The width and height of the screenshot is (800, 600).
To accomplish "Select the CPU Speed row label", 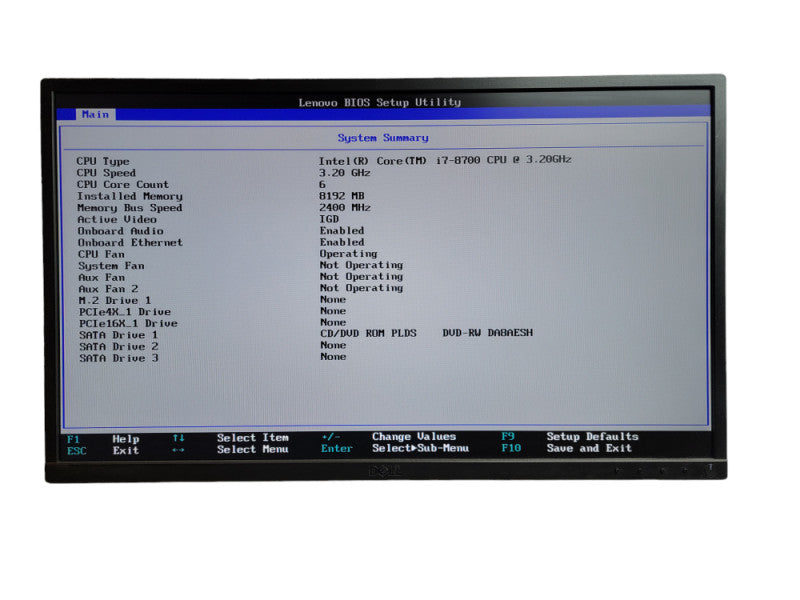I will pos(106,173).
